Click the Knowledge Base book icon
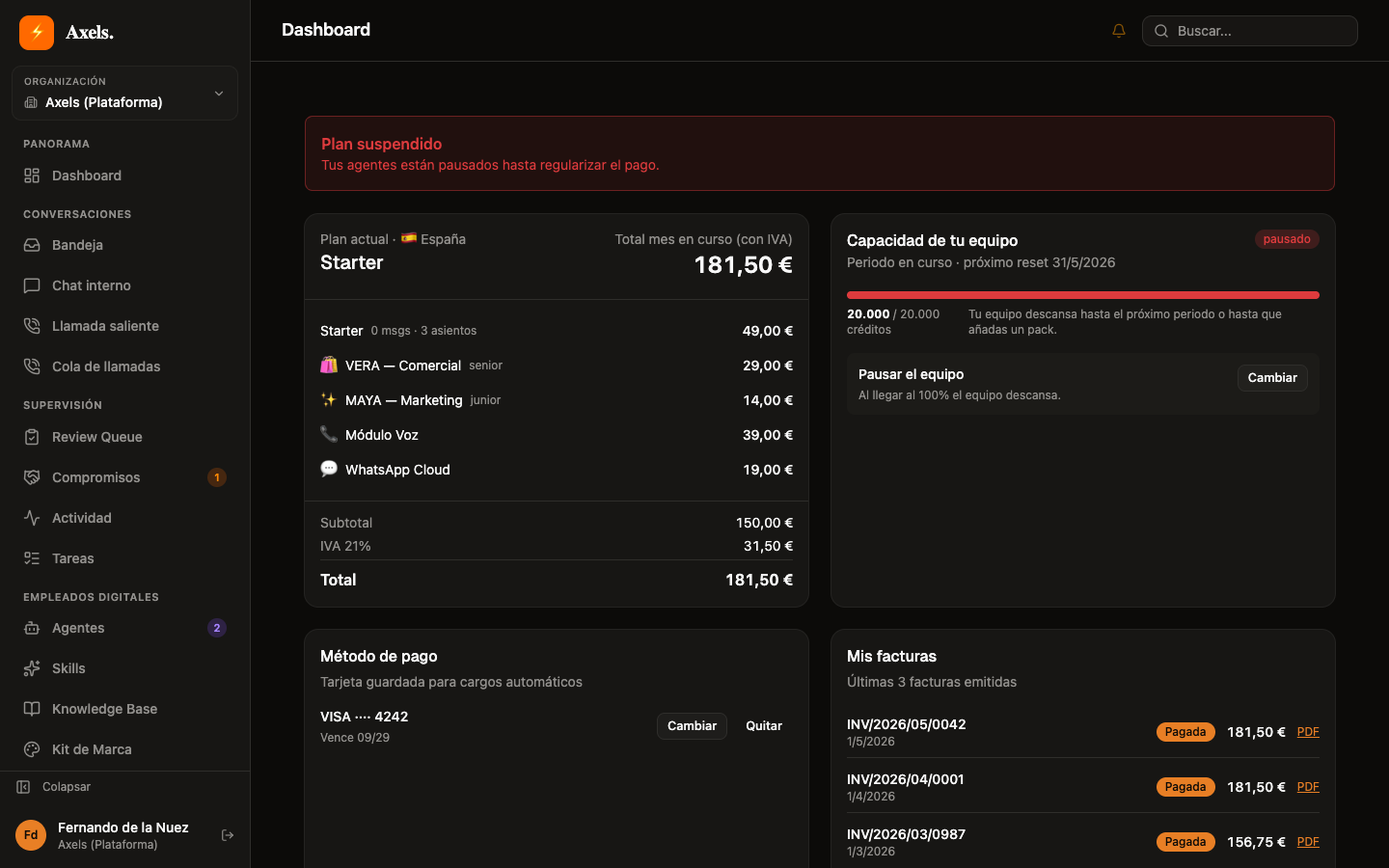The width and height of the screenshot is (1389, 868). click(32, 709)
